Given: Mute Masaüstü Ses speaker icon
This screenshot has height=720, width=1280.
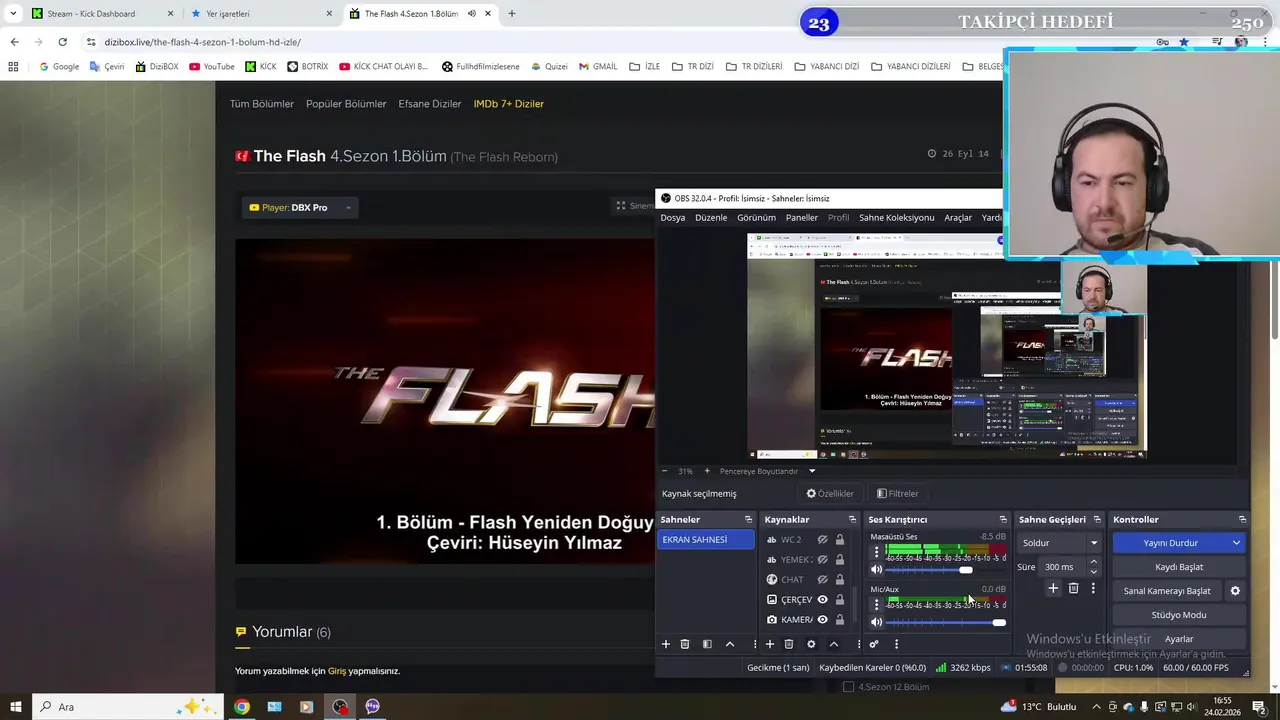Looking at the screenshot, I should [877, 570].
